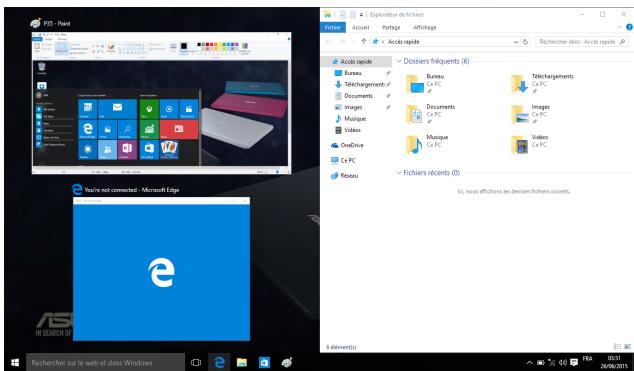Click the taskbar search box
Screen dimensions: 634x371
click(106, 363)
